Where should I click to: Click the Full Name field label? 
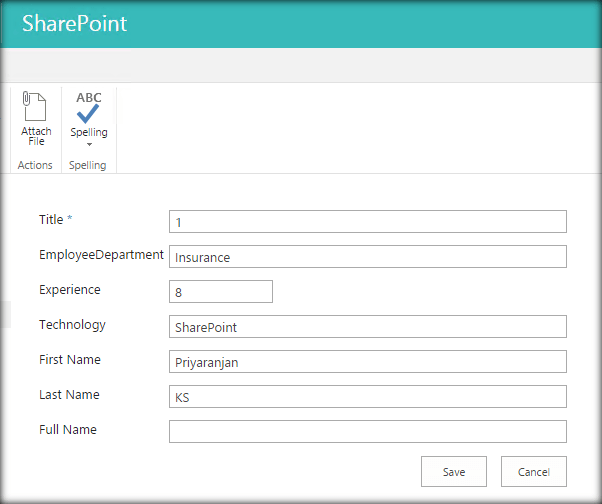tap(67, 430)
